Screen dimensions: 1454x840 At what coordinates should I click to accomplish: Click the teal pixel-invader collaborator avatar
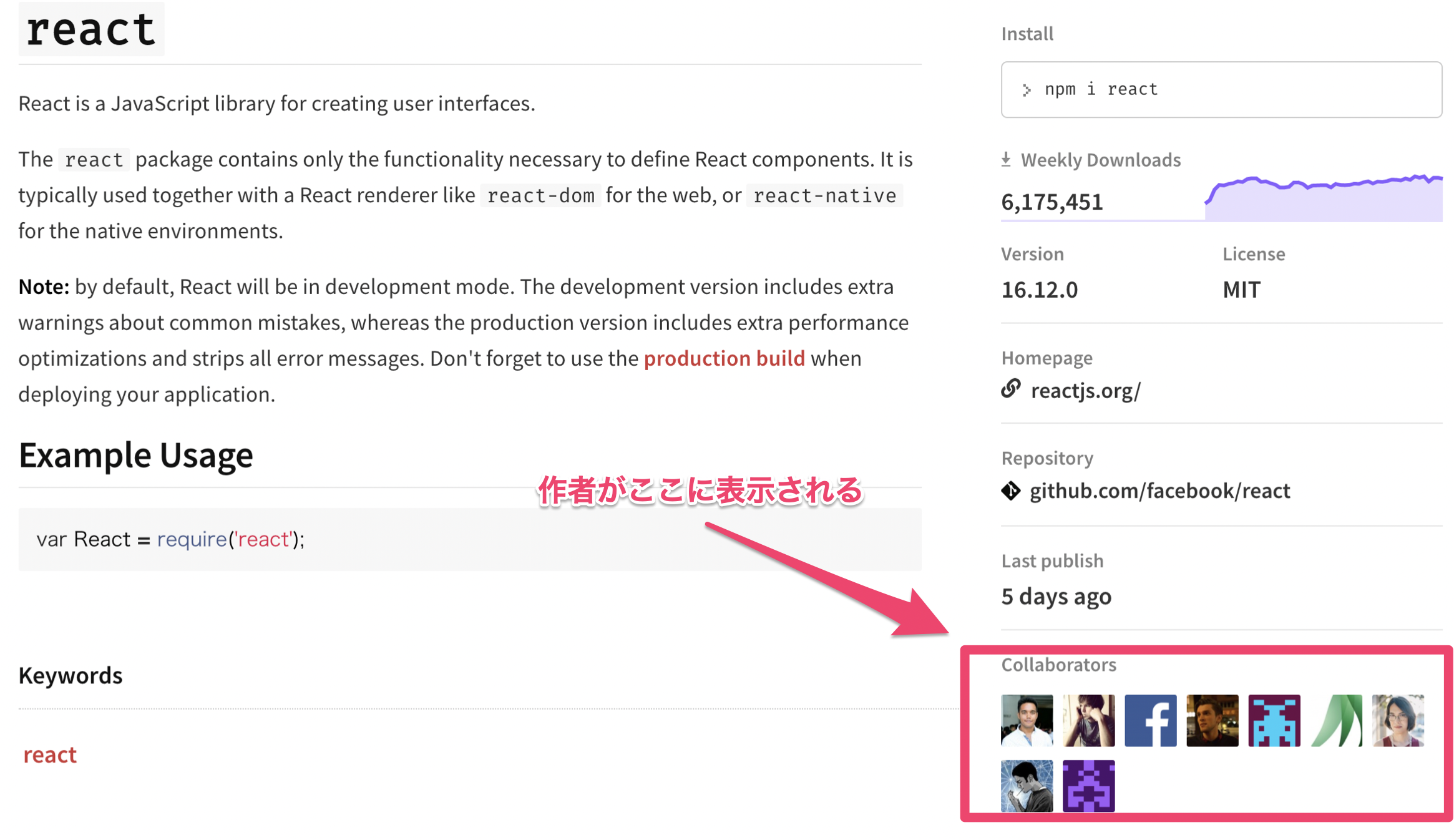pos(1274,720)
